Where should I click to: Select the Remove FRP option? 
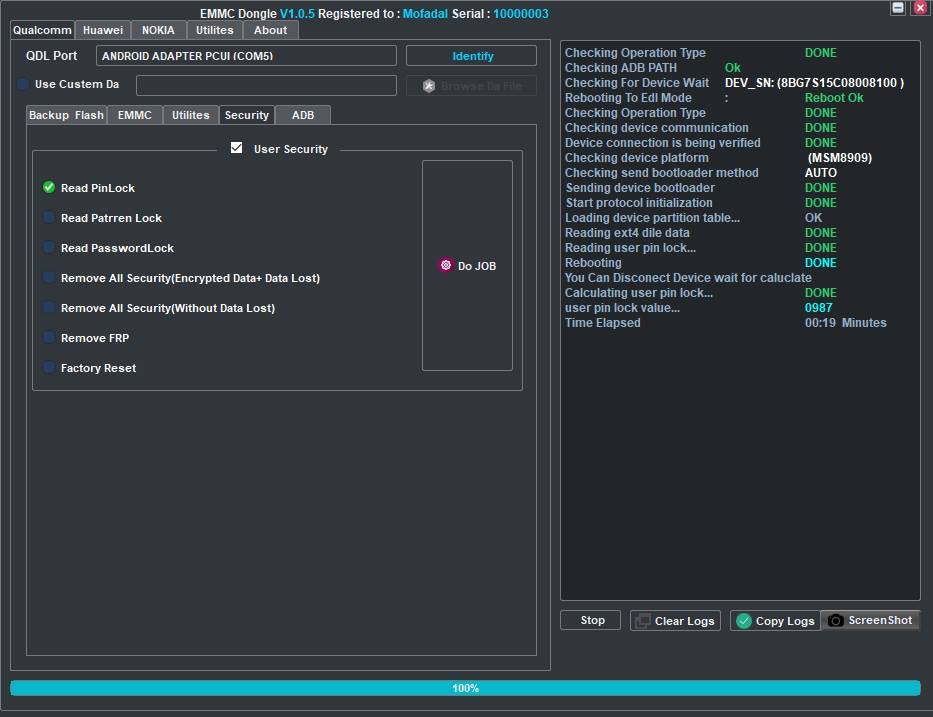click(49, 337)
